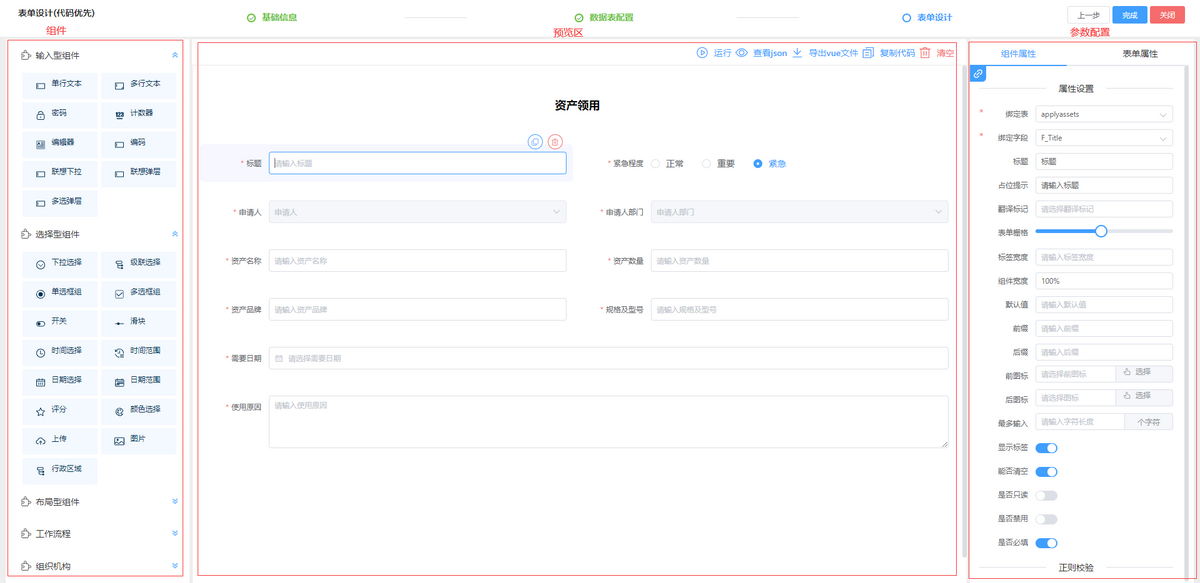
Task: Add 密码 password component
Action: tap(59, 114)
